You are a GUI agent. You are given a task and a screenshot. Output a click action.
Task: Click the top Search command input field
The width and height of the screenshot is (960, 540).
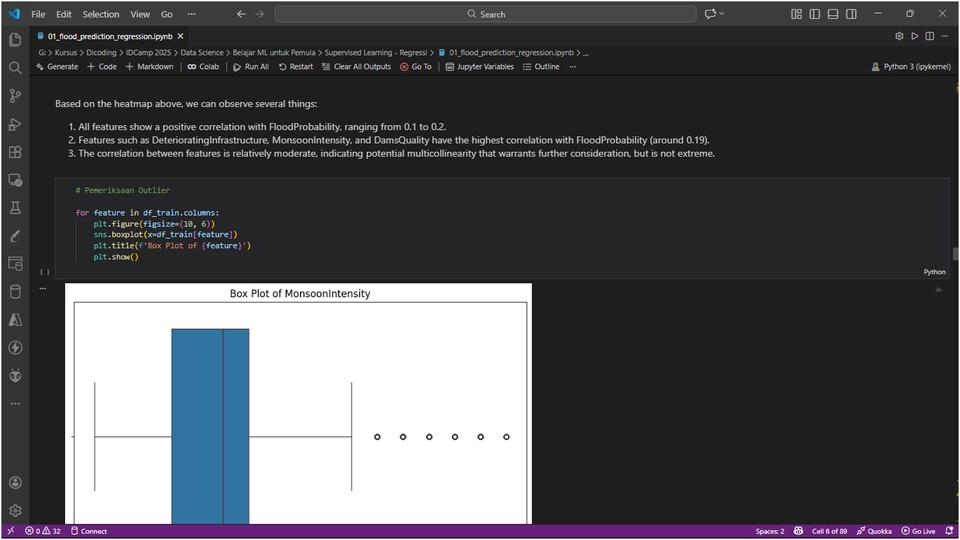point(485,14)
